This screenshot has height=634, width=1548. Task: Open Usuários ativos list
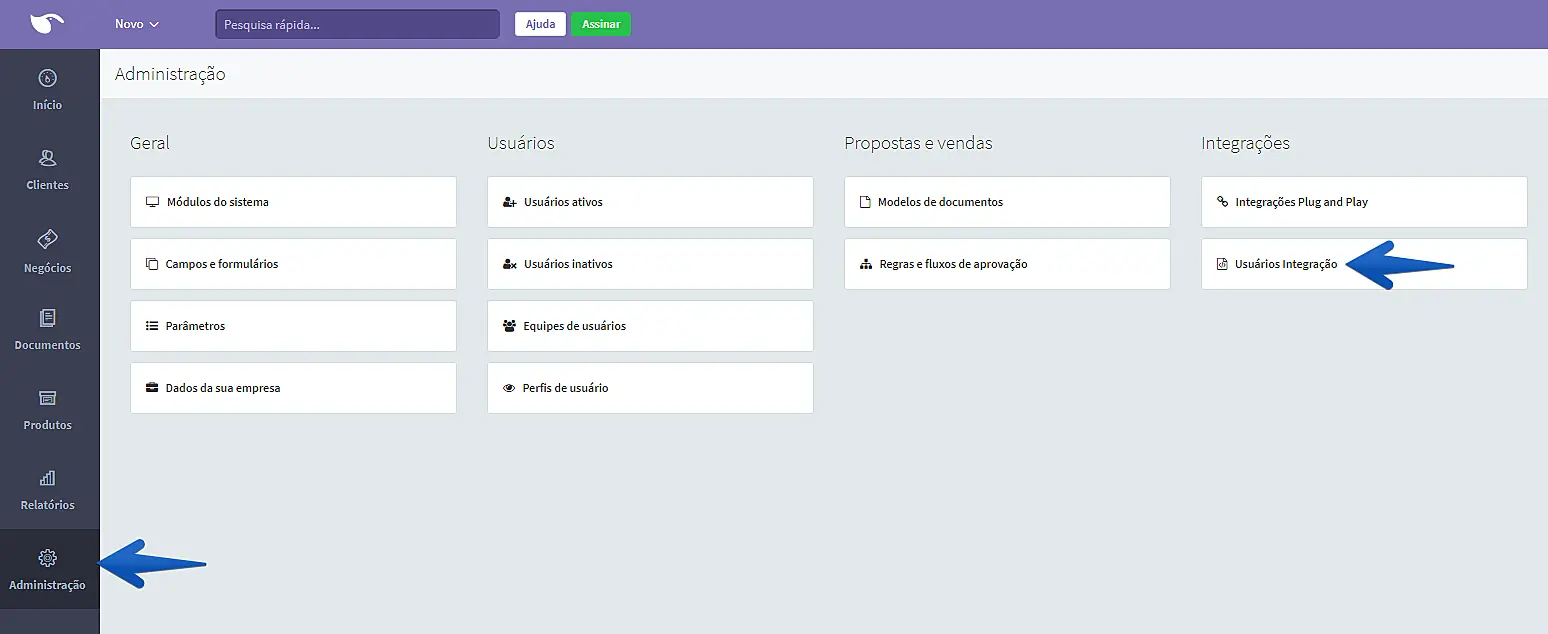(650, 202)
